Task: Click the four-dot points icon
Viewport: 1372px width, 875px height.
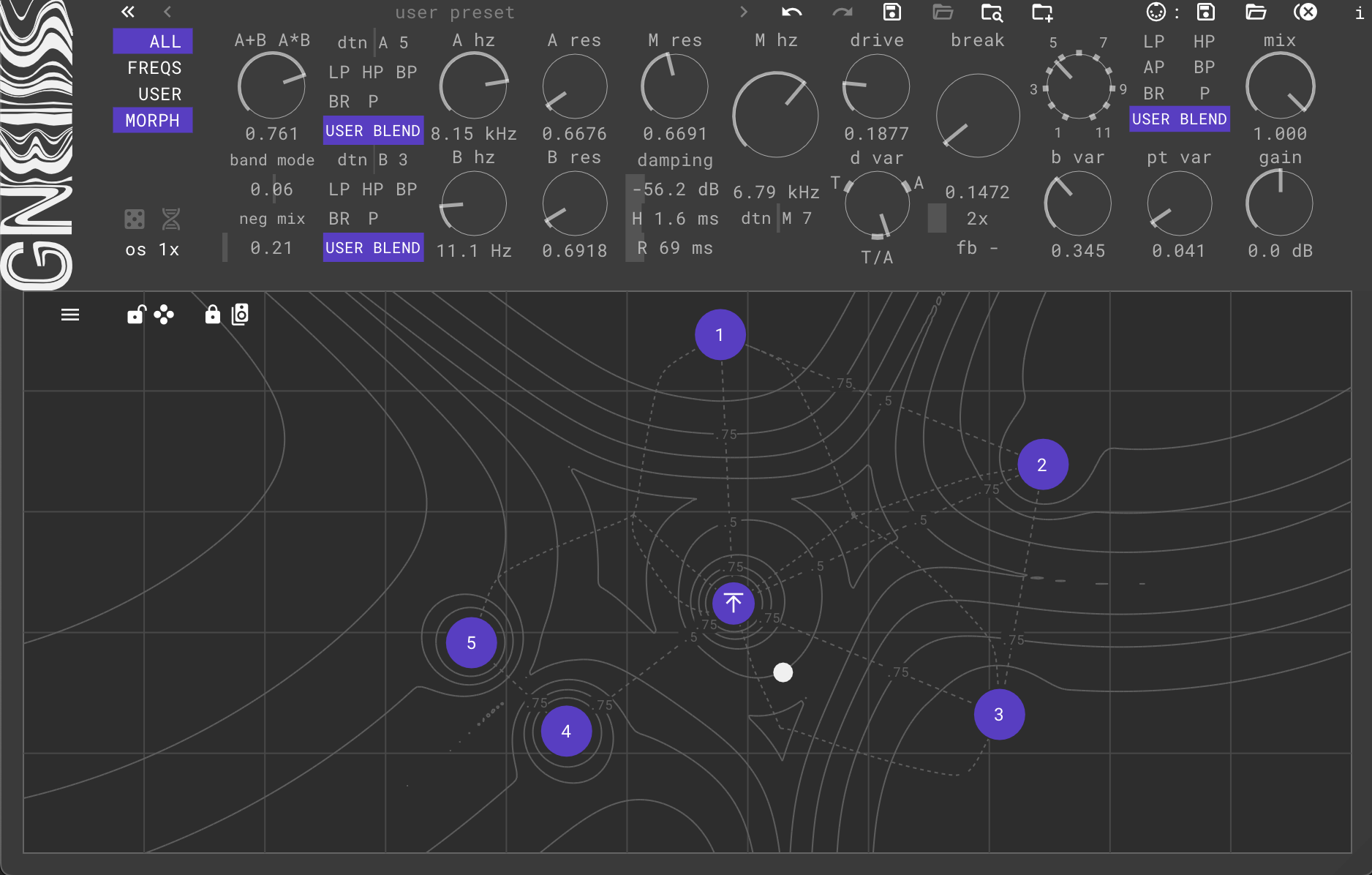Action: point(164,315)
